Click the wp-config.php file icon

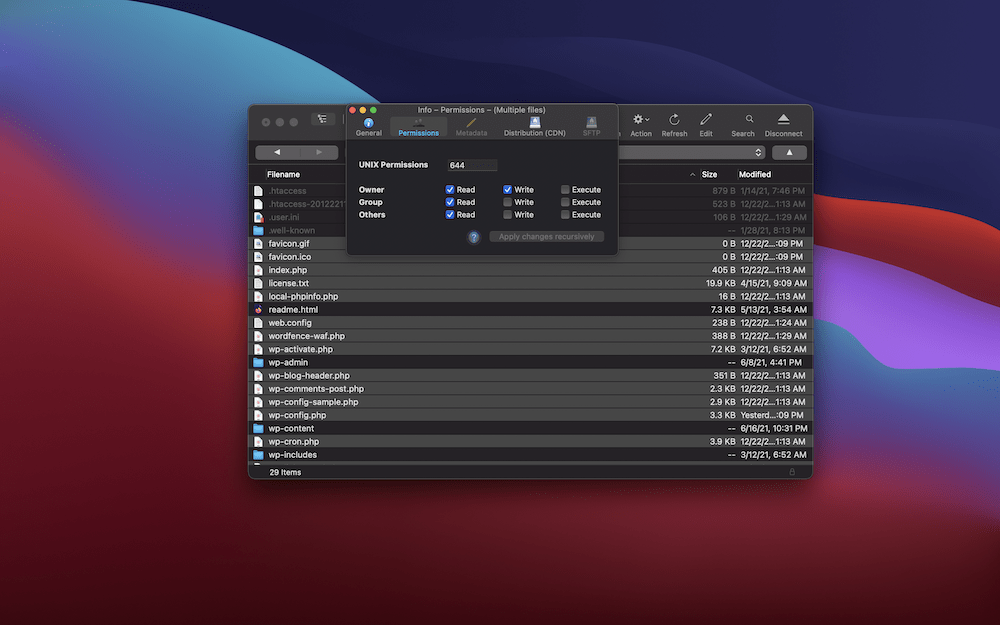point(258,415)
